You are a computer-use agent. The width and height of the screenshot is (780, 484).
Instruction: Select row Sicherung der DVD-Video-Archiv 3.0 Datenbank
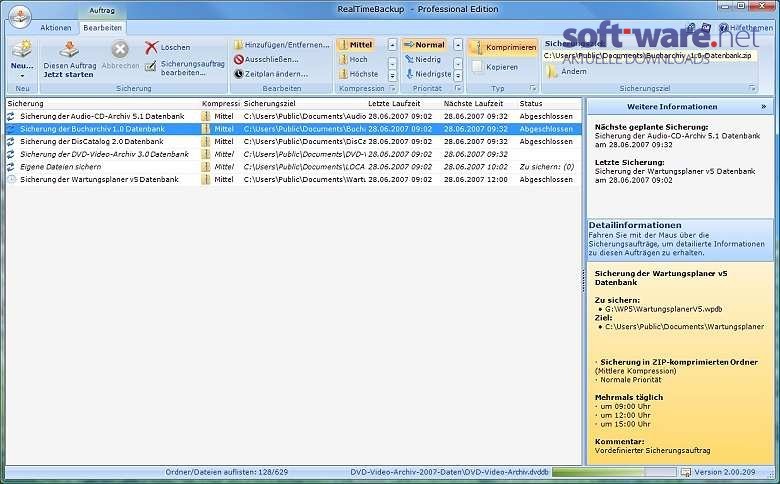(293, 154)
